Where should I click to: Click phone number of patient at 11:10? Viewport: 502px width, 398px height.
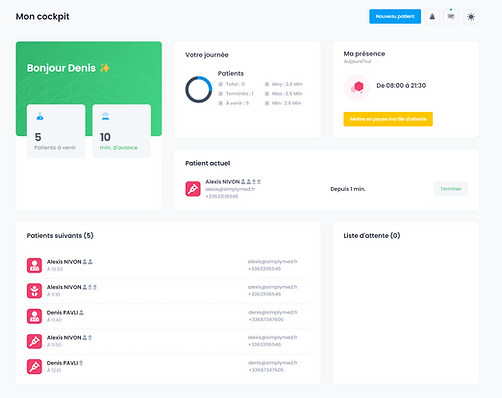coord(264,294)
